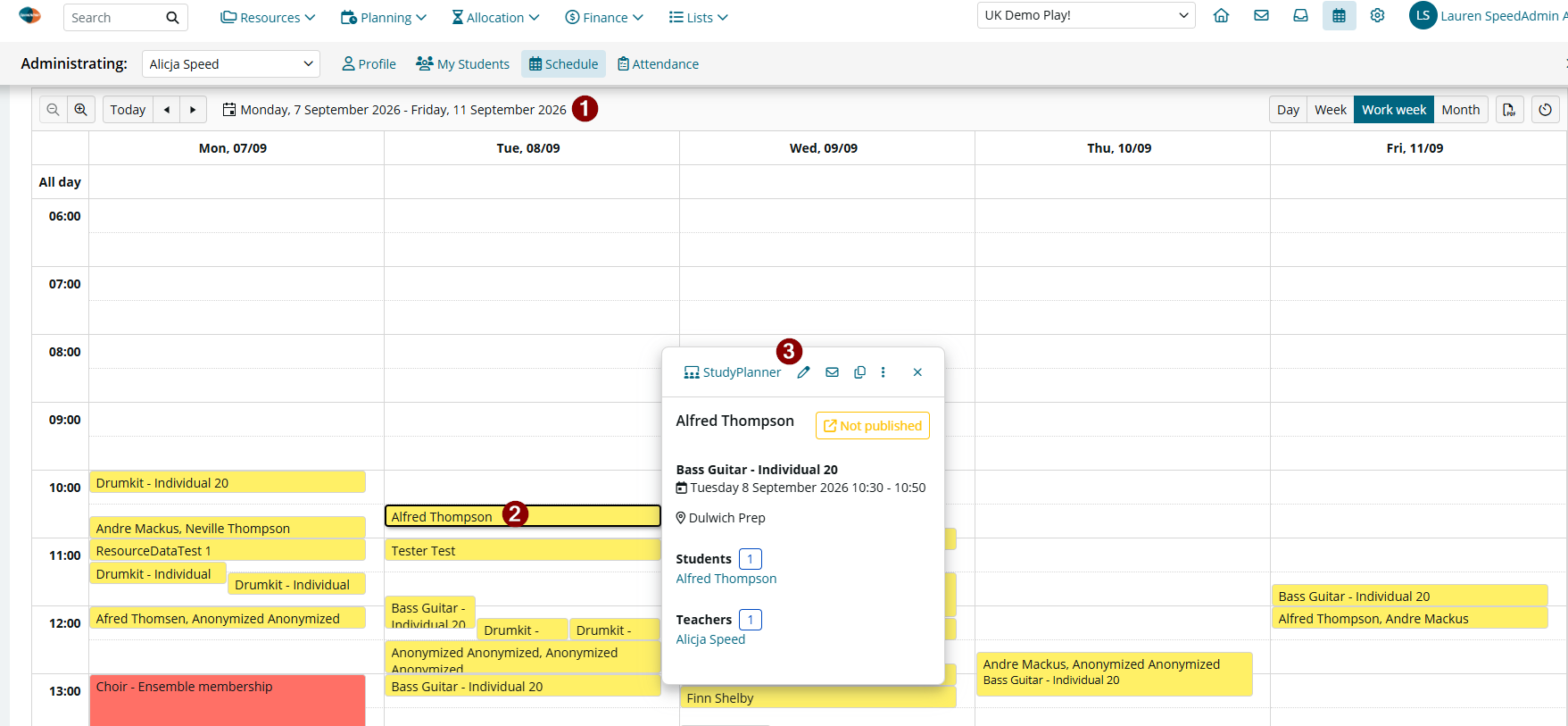Click the refresh schedule icon
Image resolution: width=1568 pixels, height=726 pixels.
click(x=1545, y=110)
